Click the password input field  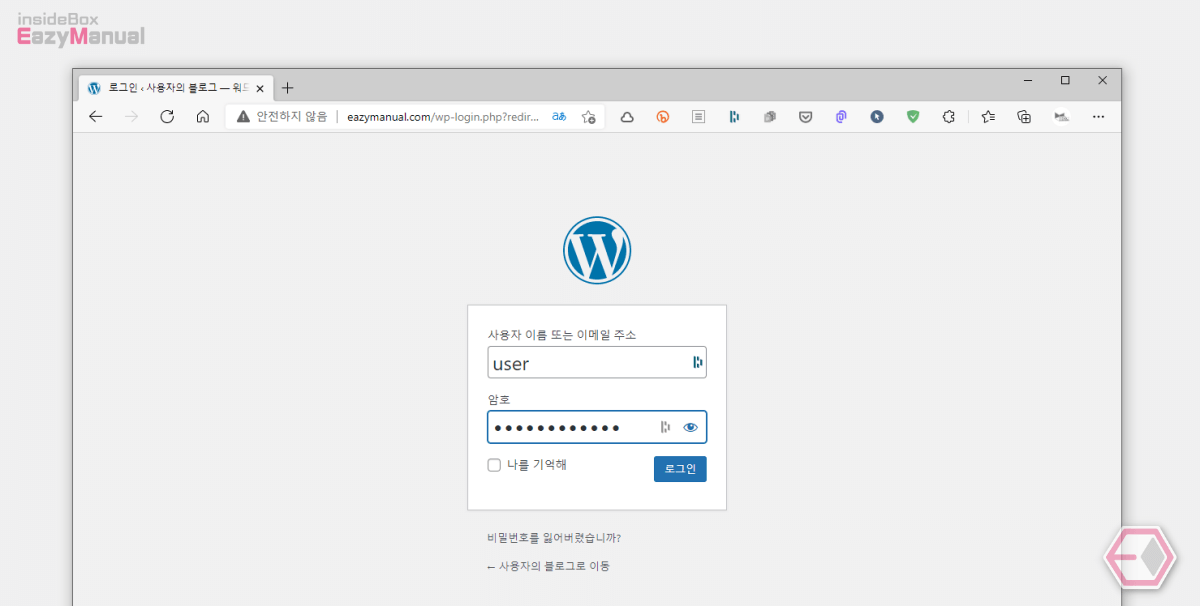(597, 427)
